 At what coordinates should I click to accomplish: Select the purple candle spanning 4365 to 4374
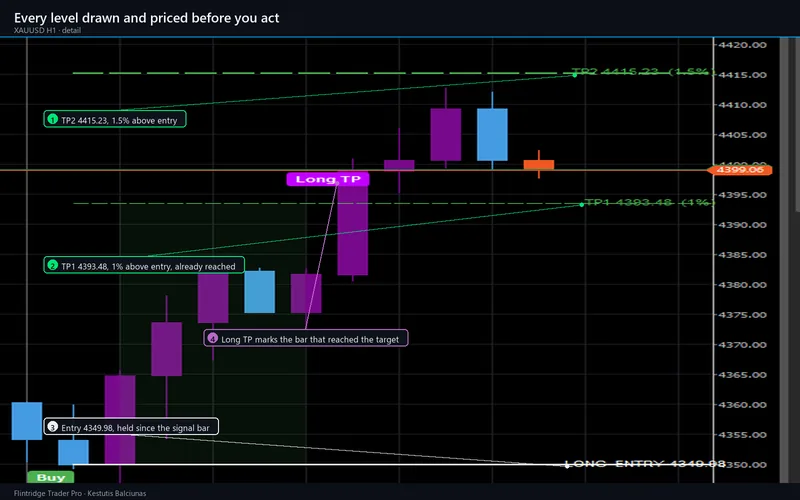tap(166, 349)
